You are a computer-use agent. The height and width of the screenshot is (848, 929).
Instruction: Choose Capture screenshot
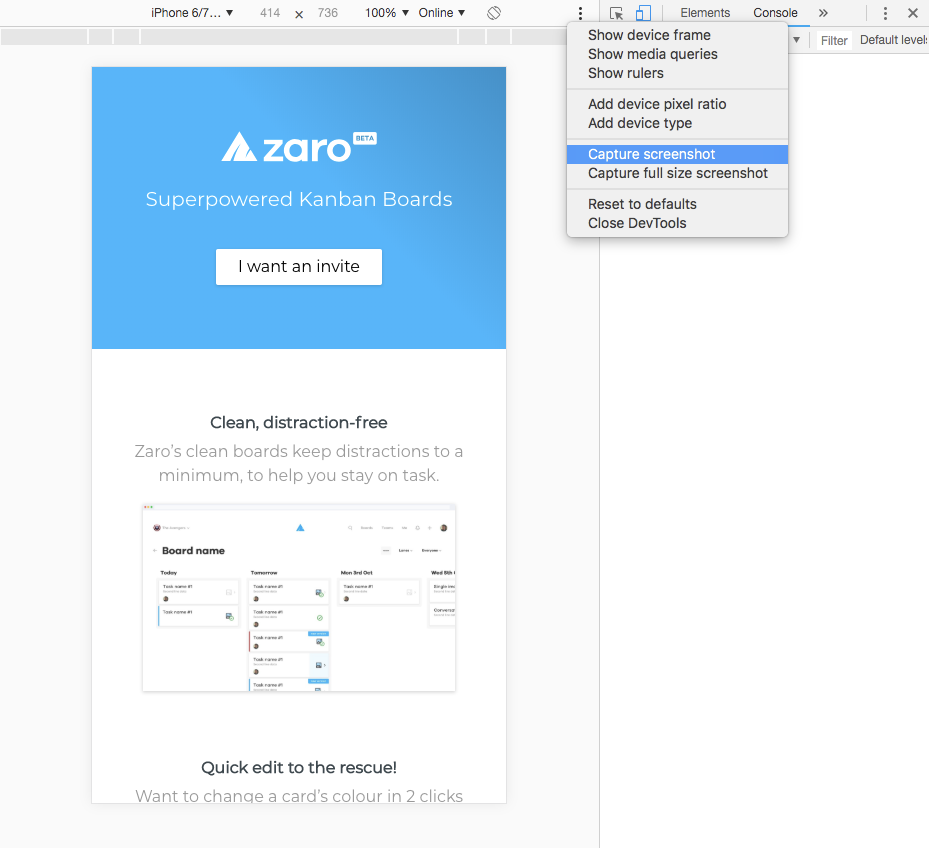tap(677, 154)
